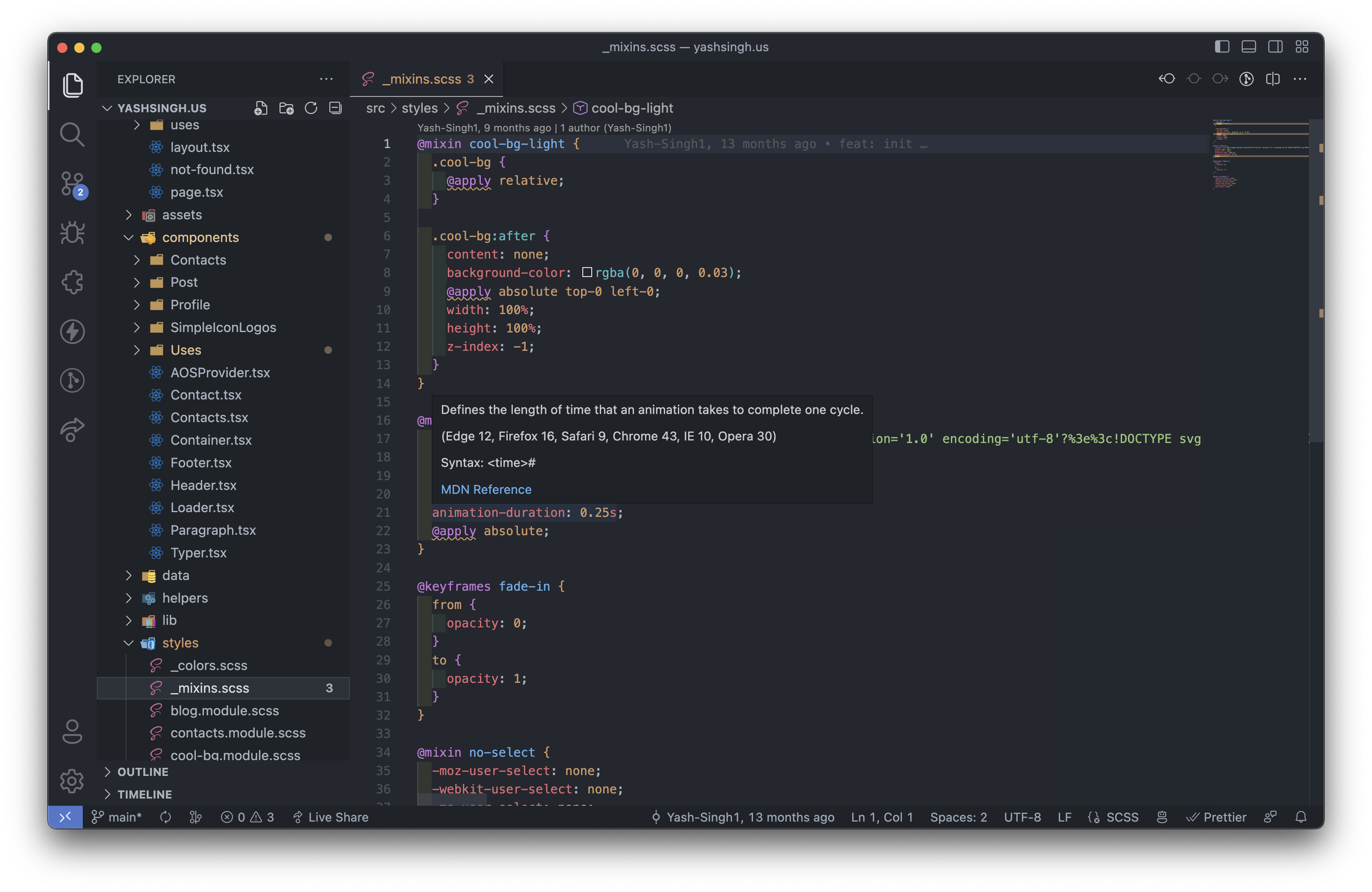Viewport: 1372px width, 892px height.
Task: Split the editor to the right
Action: click(x=1273, y=79)
